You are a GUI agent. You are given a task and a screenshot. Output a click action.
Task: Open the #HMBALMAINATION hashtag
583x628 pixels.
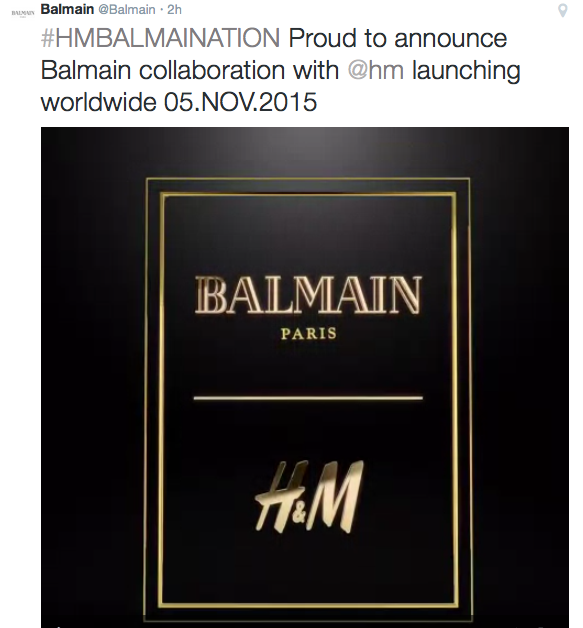coord(160,38)
